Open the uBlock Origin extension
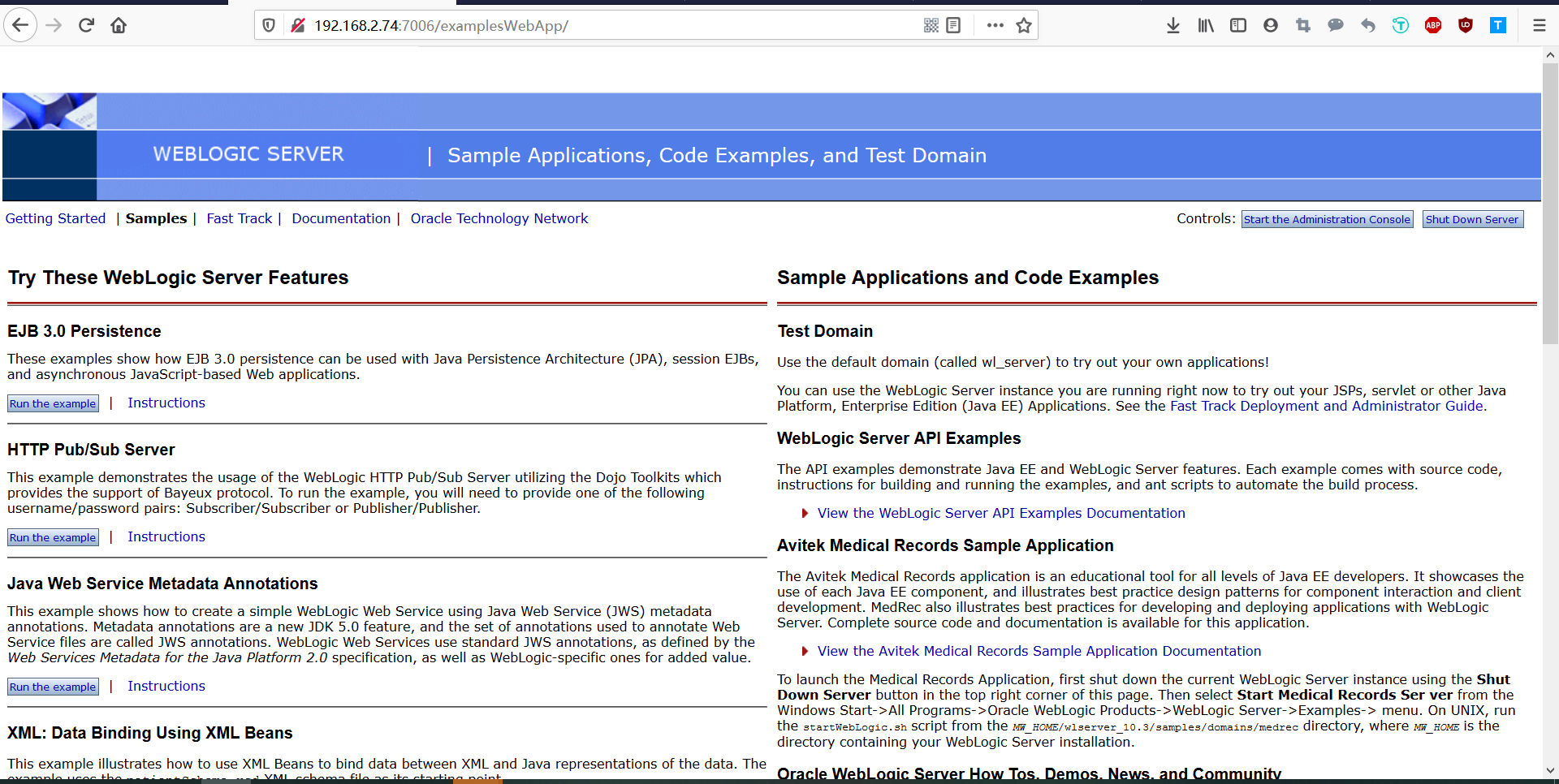 click(x=1465, y=25)
